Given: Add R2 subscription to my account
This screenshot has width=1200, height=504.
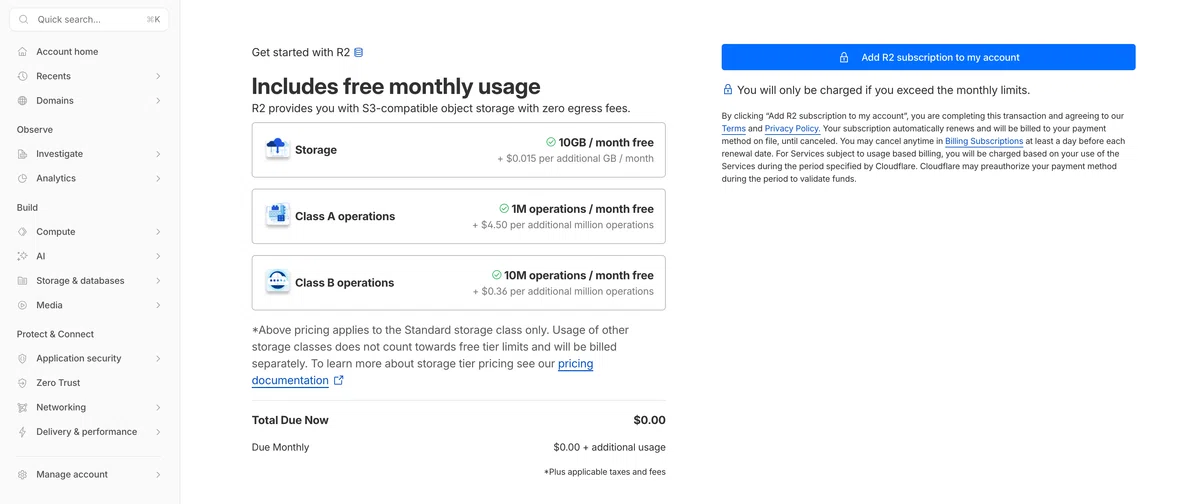Looking at the screenshot, I should coord(928,57).
